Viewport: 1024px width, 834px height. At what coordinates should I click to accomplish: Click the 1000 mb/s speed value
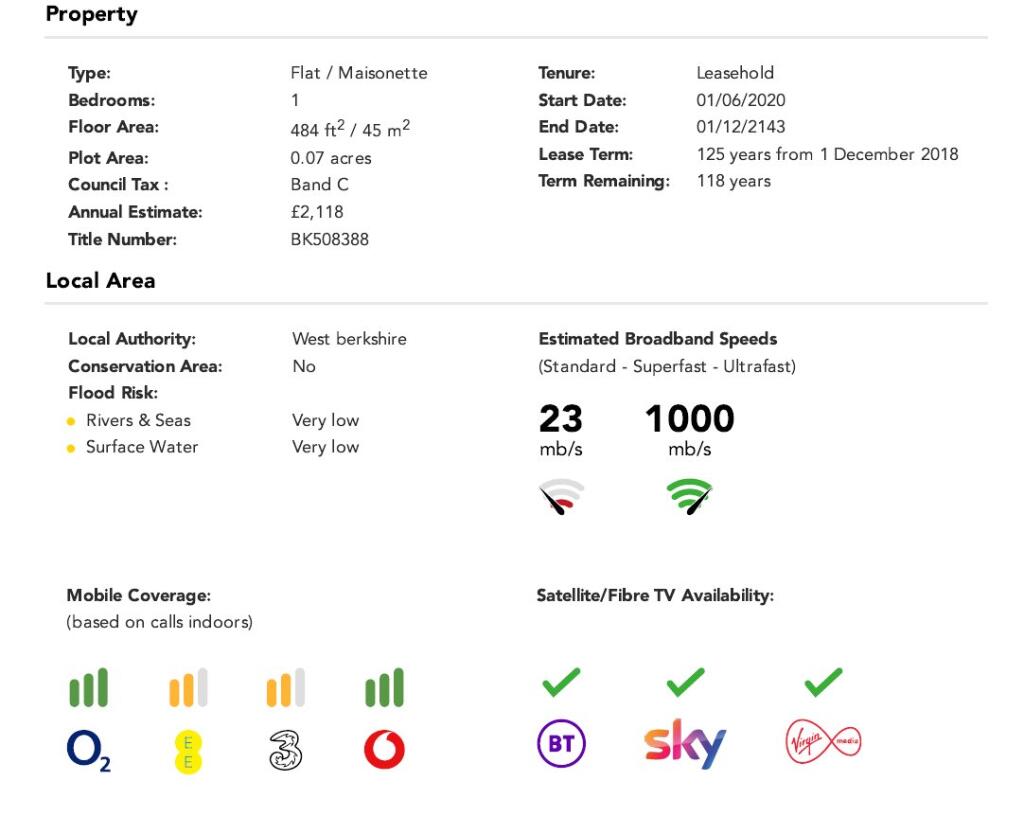pos(689,419)
